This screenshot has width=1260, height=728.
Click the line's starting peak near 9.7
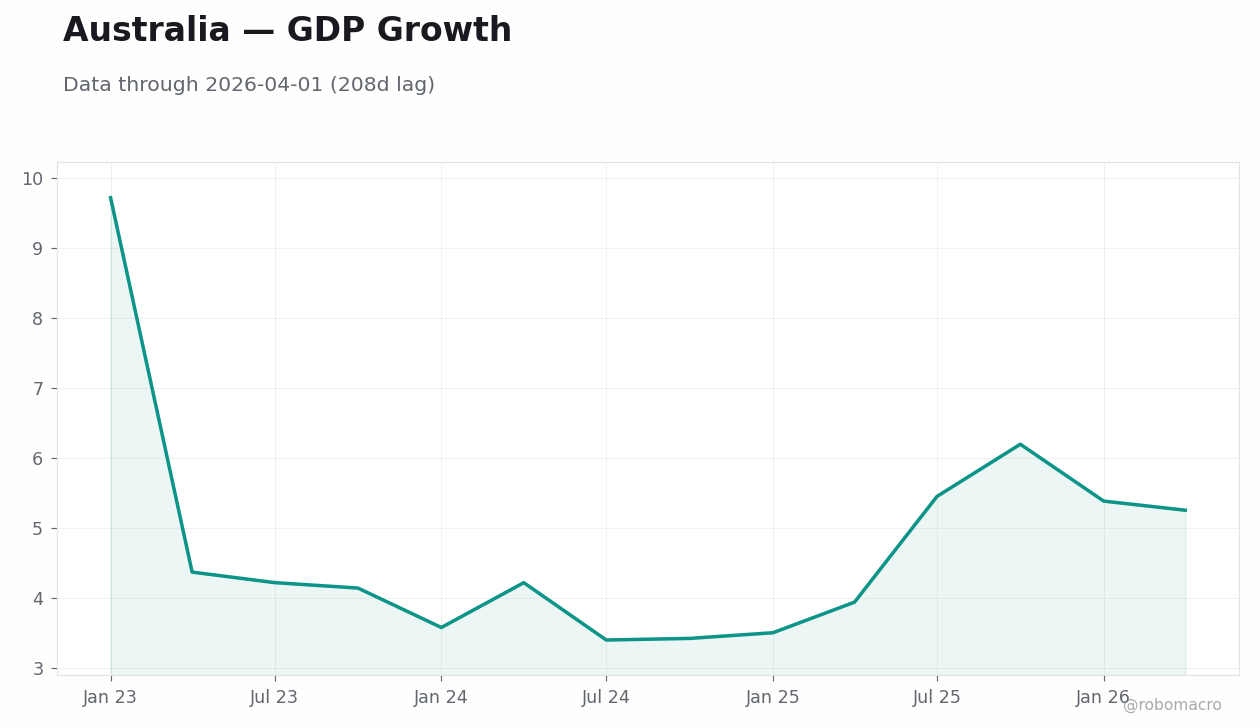[x=111, y=198]
